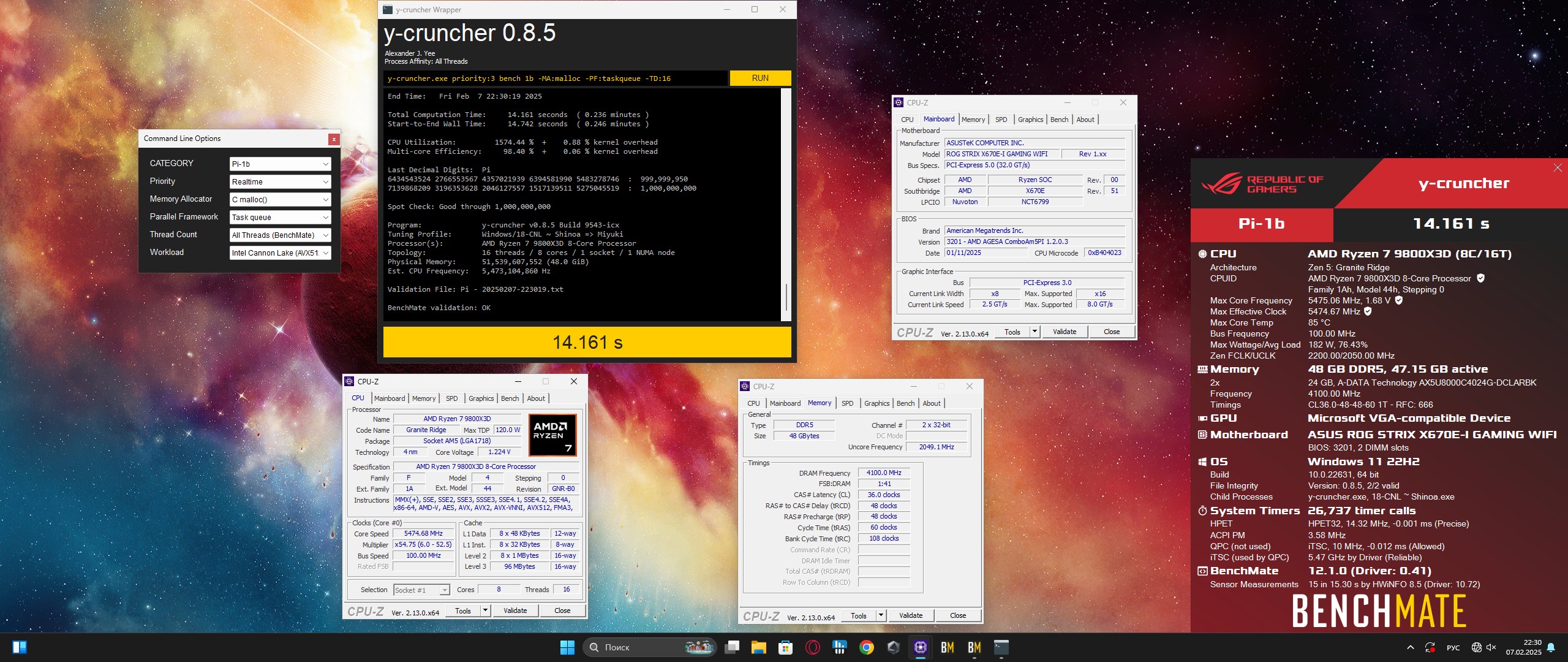Screen dimensions: 1568x662
Task: Click Validate in CPU-Z Mainboard window
Action: 1065,332
